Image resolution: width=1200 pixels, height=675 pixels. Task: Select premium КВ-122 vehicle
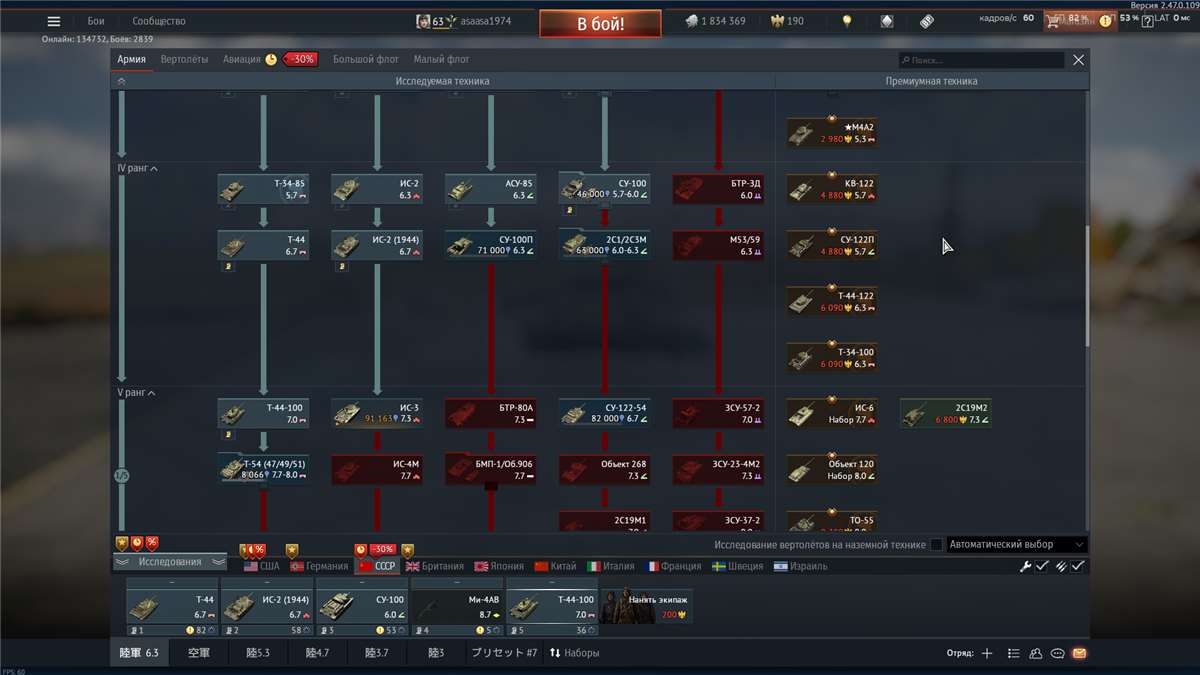click(832, 189)
